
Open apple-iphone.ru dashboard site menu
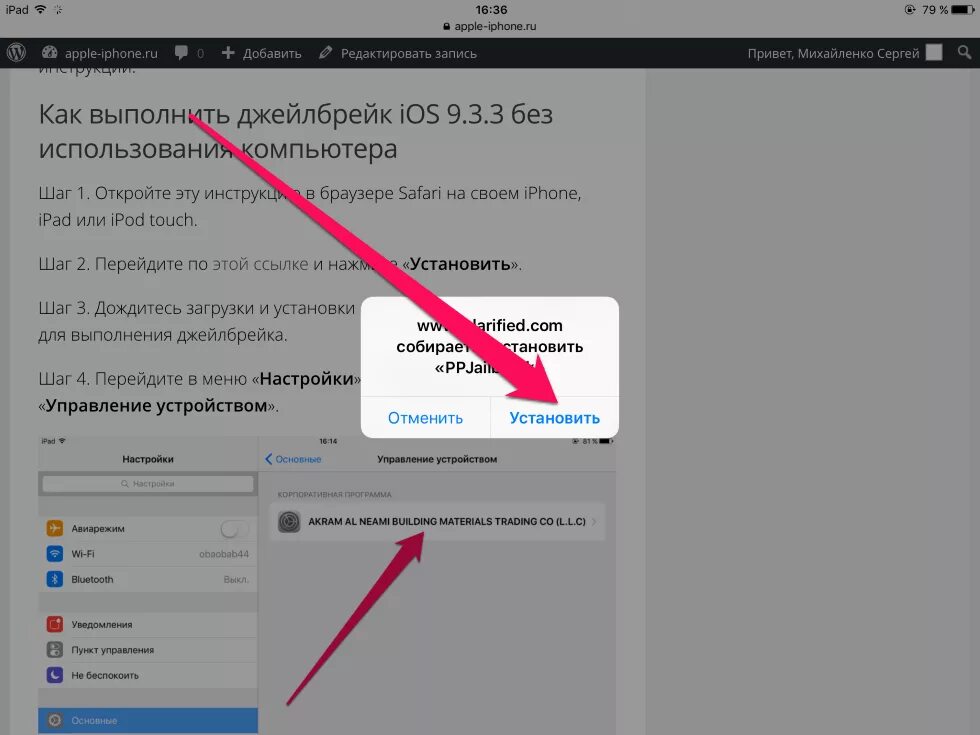[99, 53]
